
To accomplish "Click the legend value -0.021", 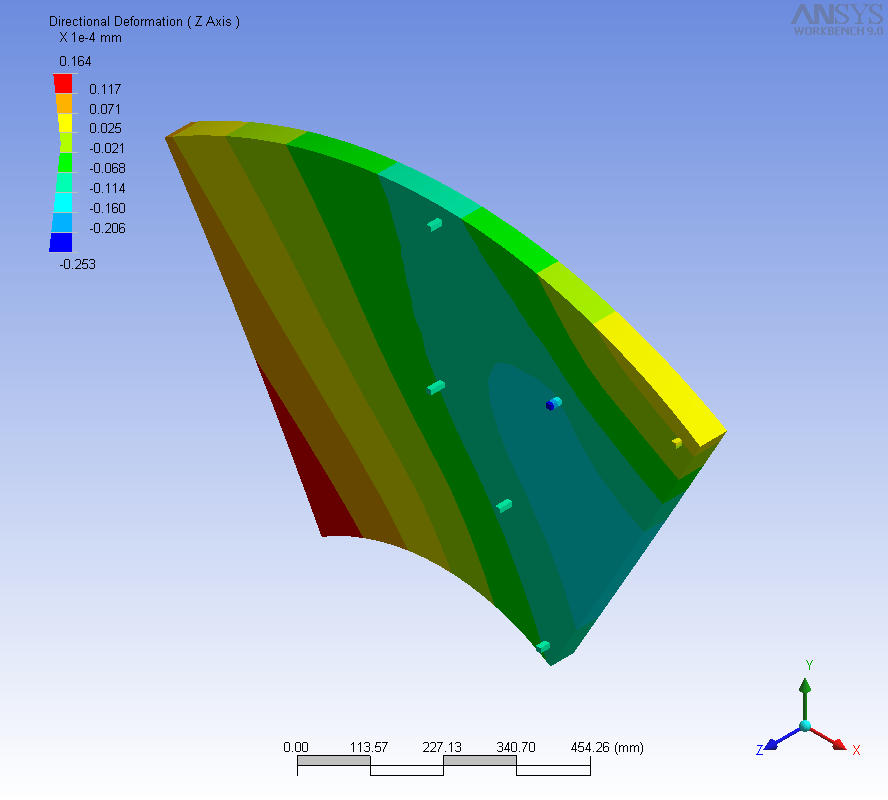I will [x=107, y=148].
